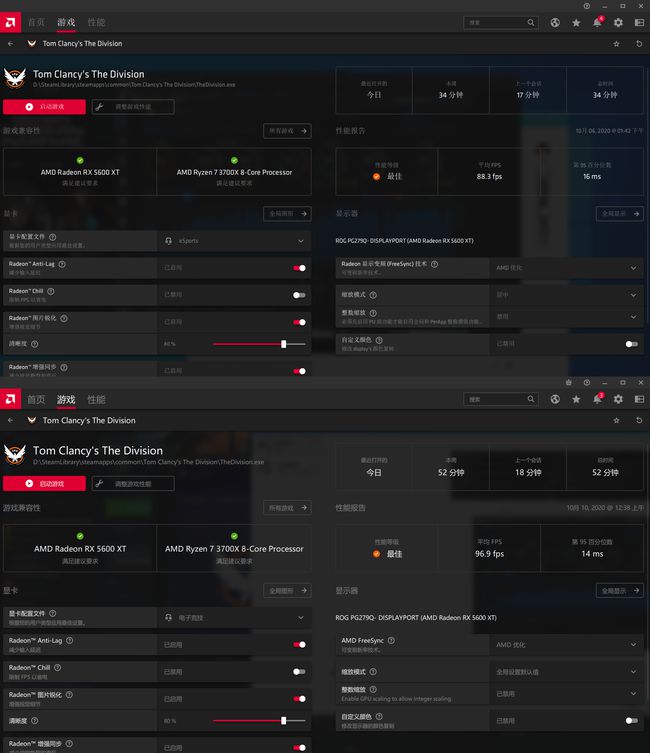Image resolution: width=650 pixels, height=753 pixels.
Task: Click sharpness slider handle in lower window
Action: click(284, 720)
